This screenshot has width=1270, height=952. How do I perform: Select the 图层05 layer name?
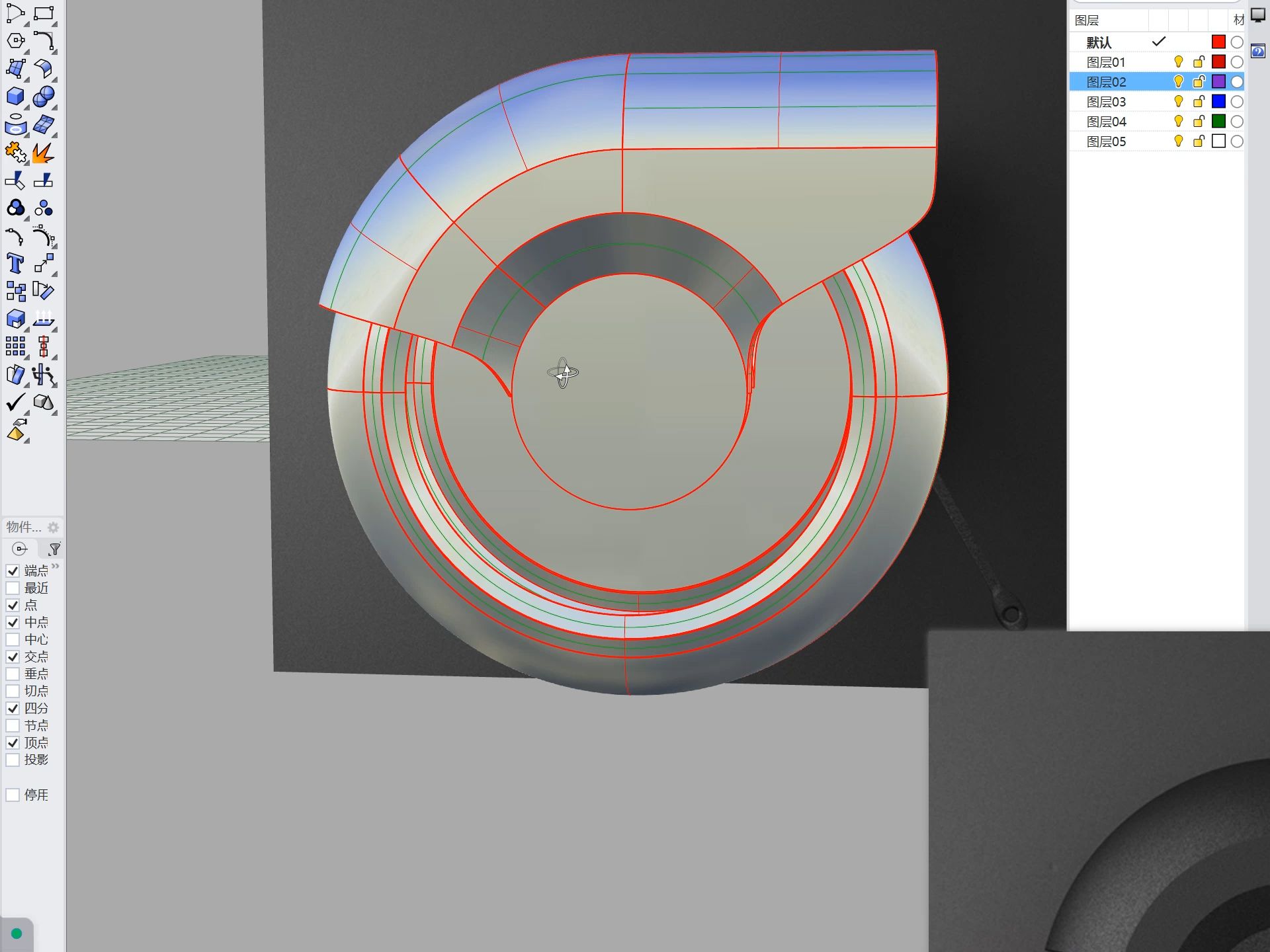[x=1106, y=141]
